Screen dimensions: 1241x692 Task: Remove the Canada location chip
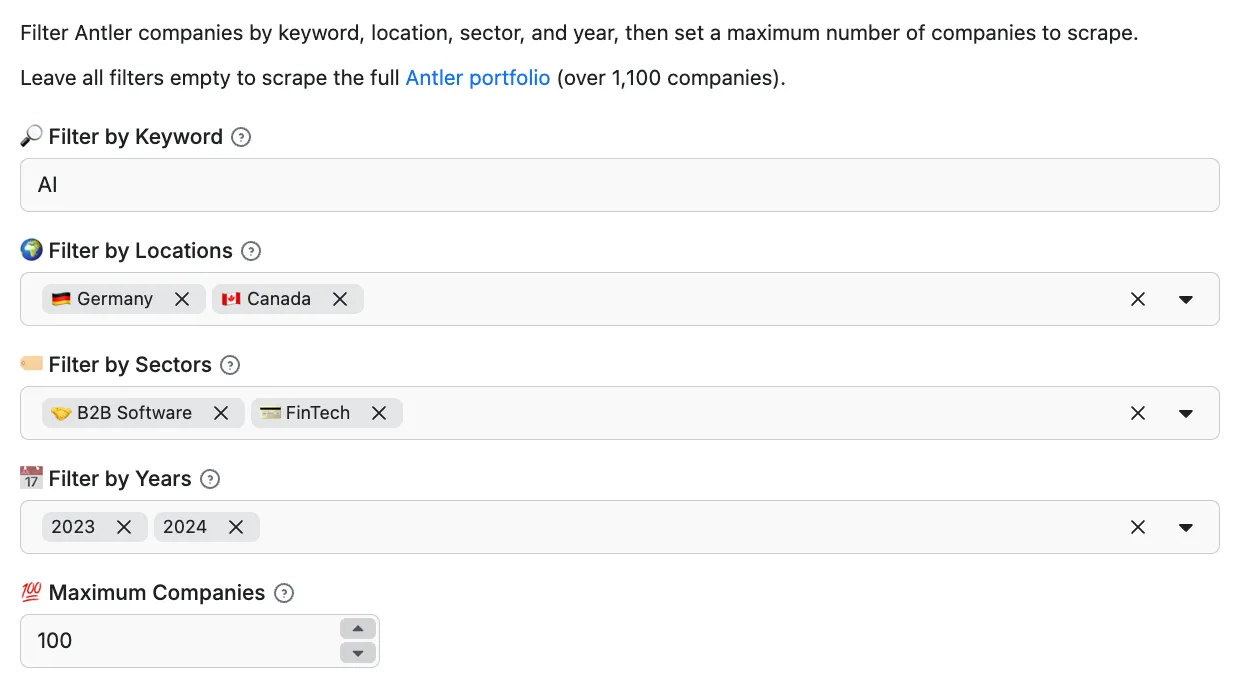tap(340, 298)
